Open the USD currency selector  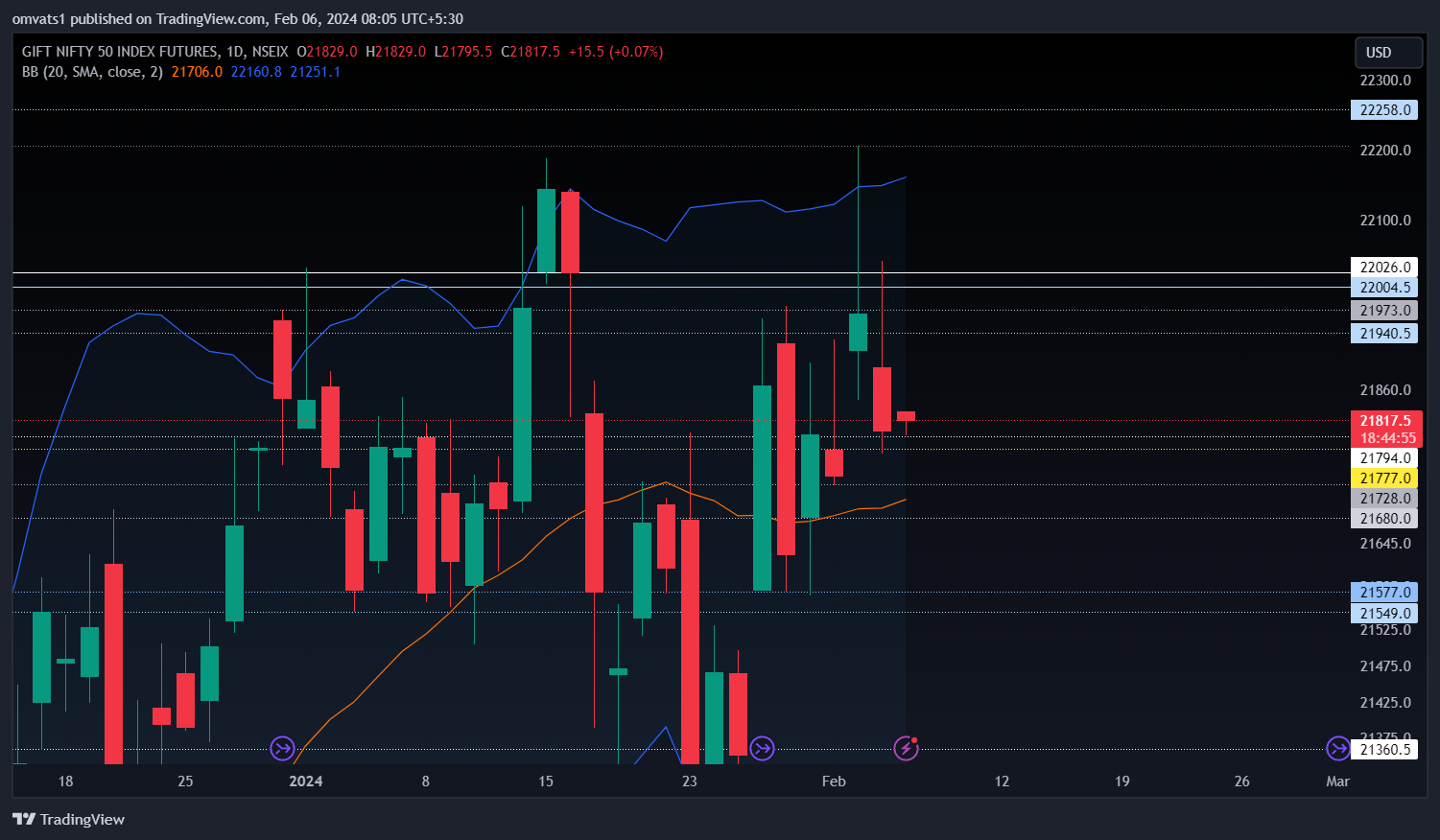pos(1387,53)
